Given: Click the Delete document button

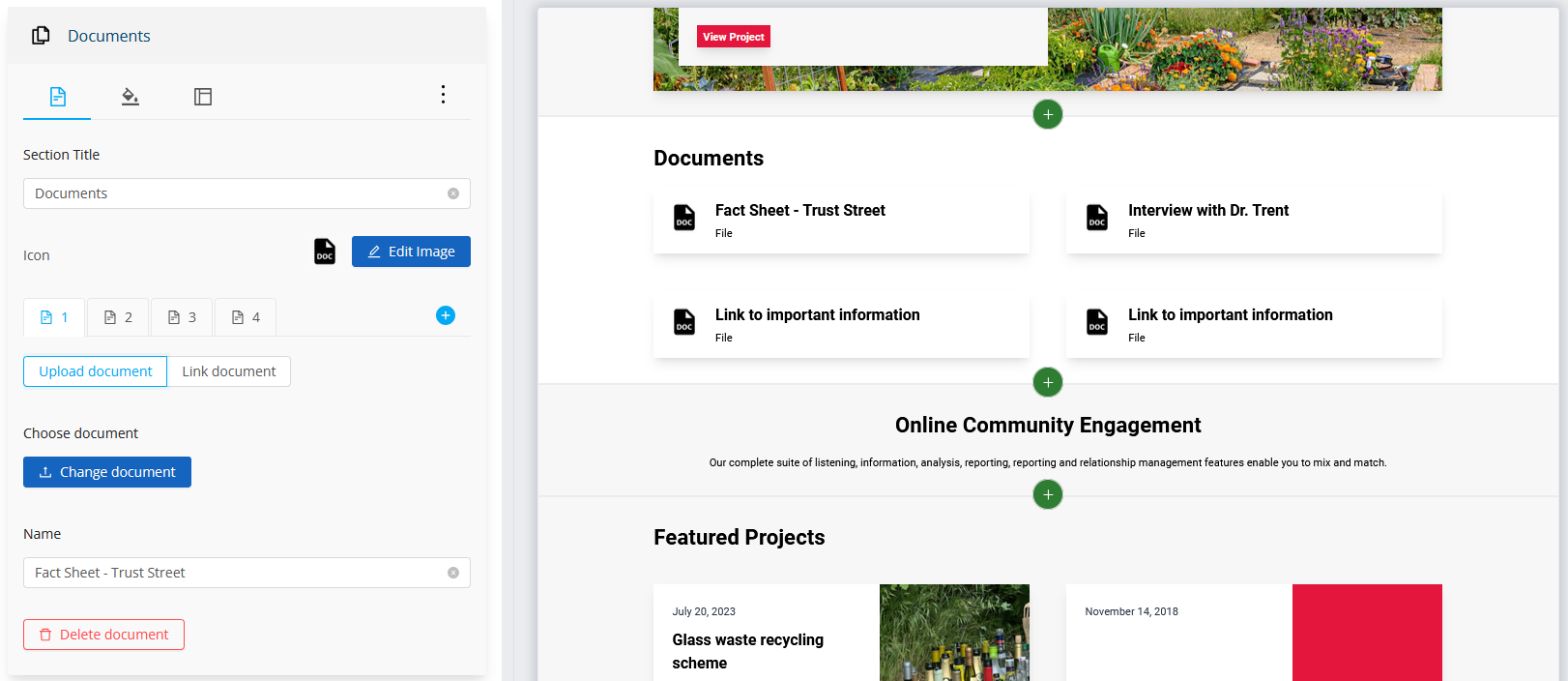Looking at the screenshot, I should pos(103,635).
